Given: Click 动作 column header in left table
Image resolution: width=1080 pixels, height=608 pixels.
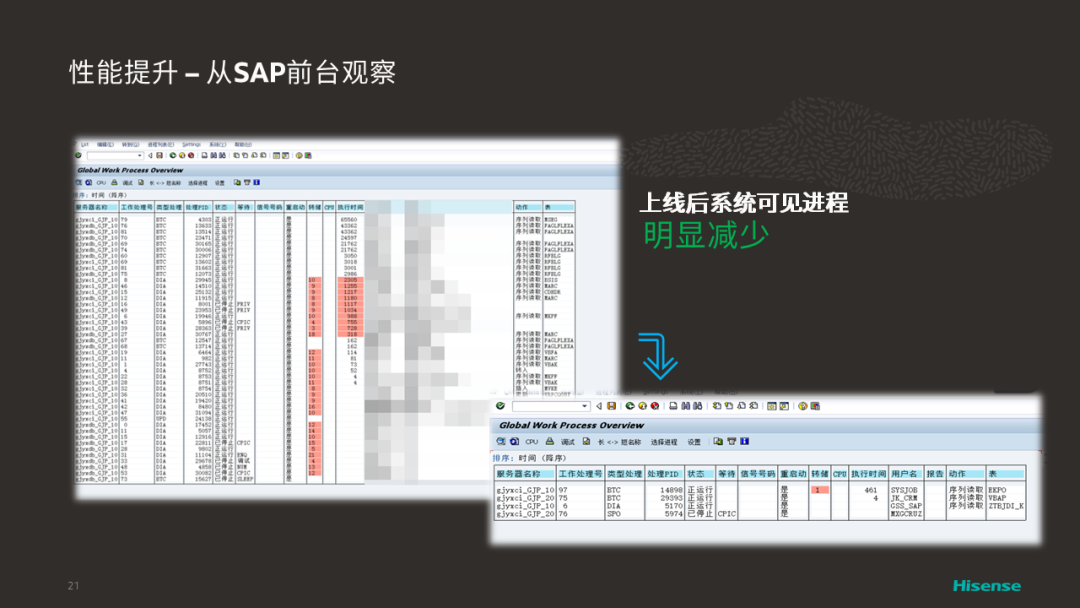Looking at the screenshot, I should [x=528, y=207].
